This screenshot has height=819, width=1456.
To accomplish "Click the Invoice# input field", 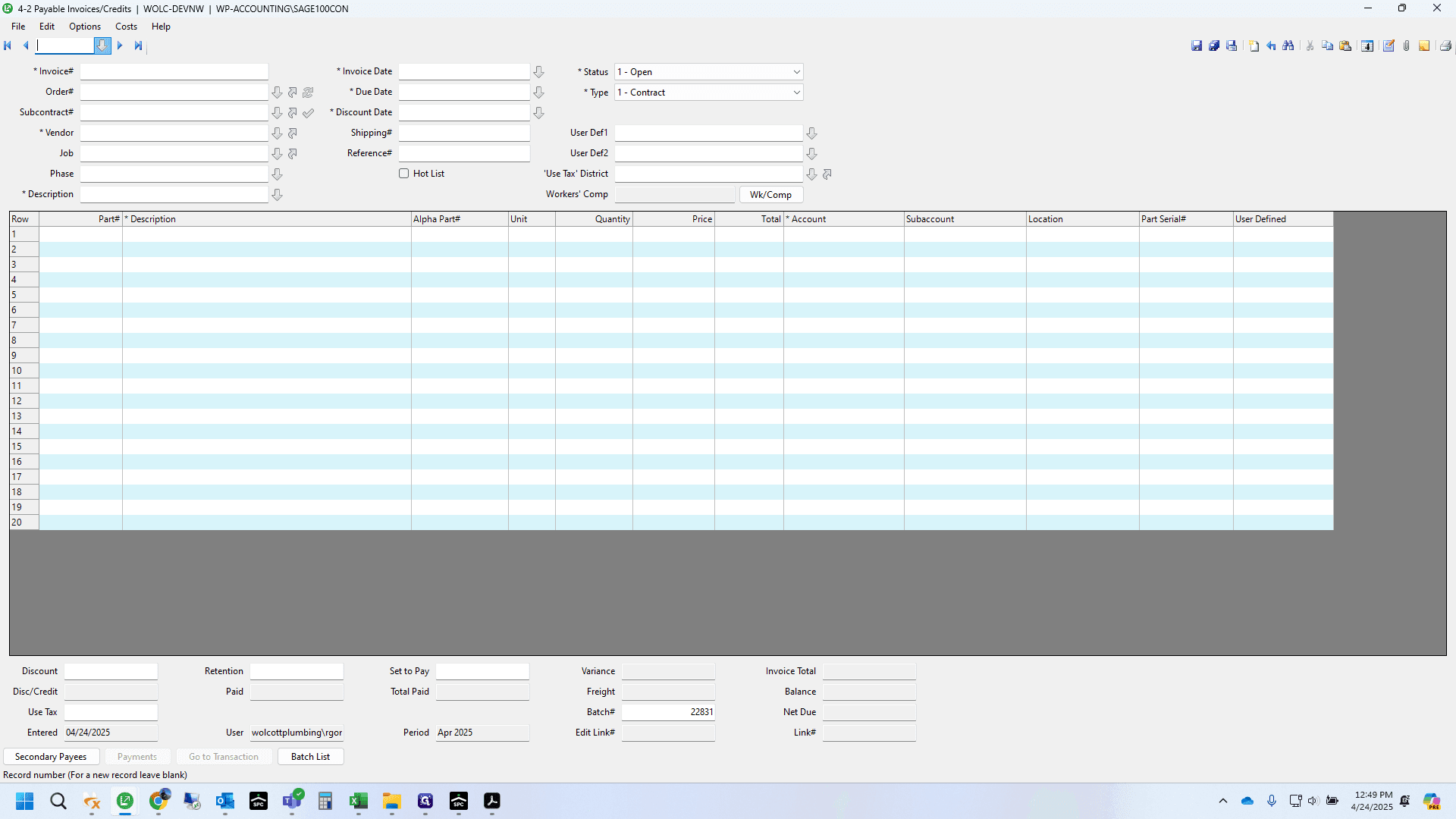I will (x=174, y=72).
